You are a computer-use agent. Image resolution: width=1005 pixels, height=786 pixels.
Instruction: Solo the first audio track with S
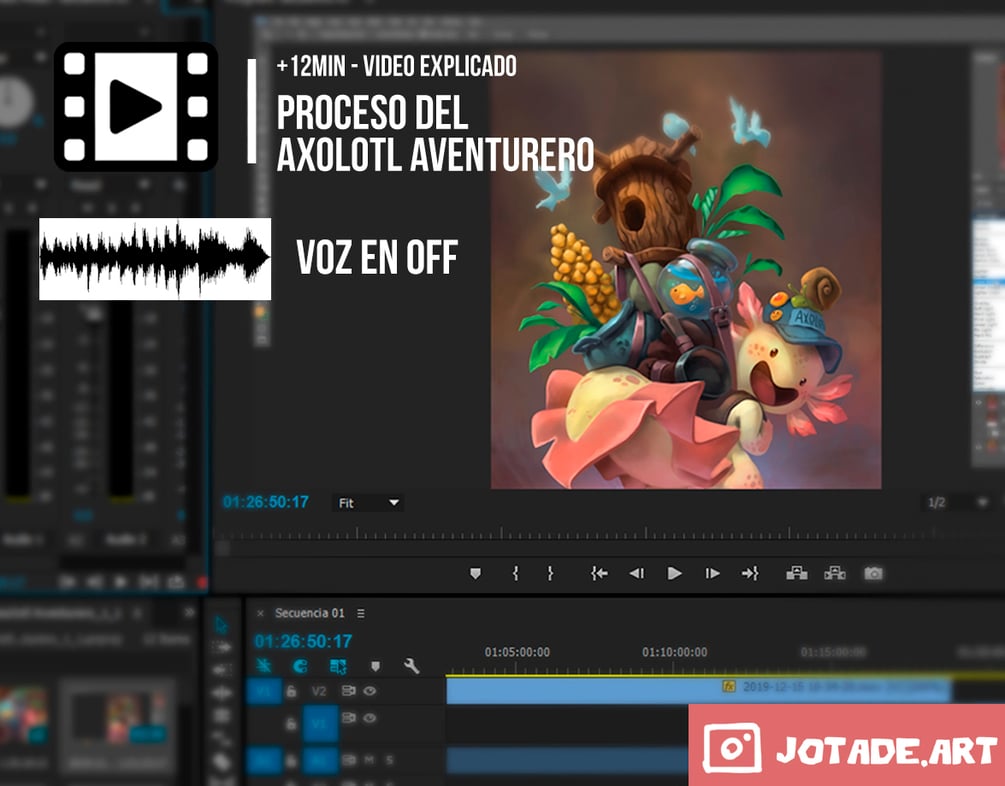click(x=389, y=760)
